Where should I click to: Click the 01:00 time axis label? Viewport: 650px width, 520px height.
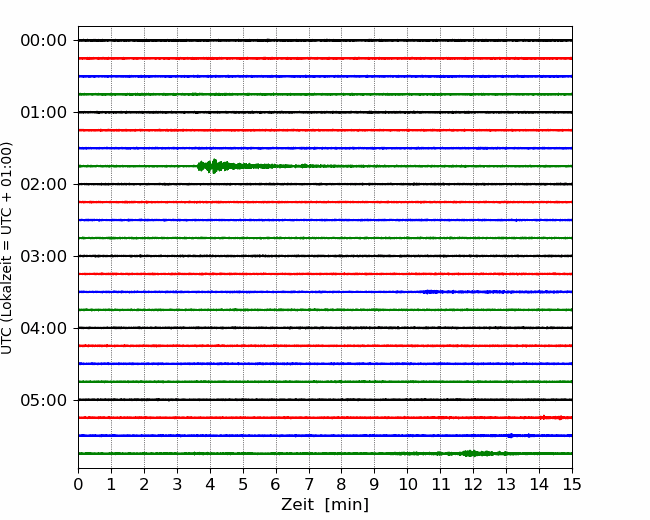[44, 112]
